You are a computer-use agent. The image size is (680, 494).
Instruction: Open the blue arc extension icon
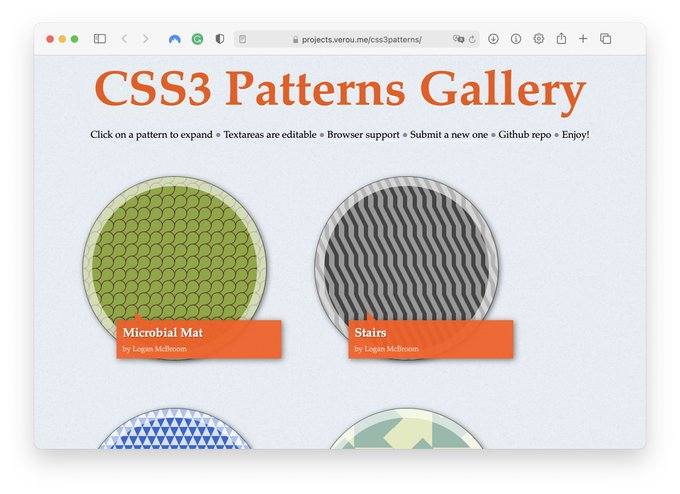pos(175,39)
